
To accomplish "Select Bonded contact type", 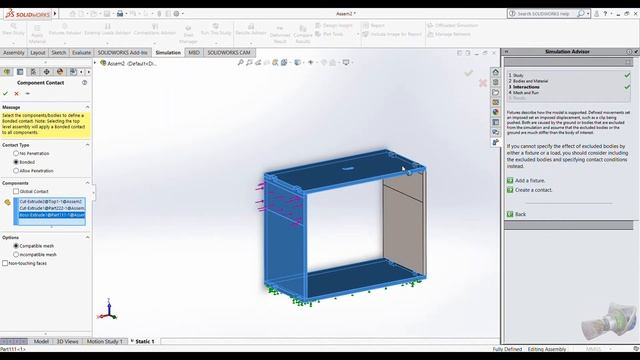I will tap(16, 162).
